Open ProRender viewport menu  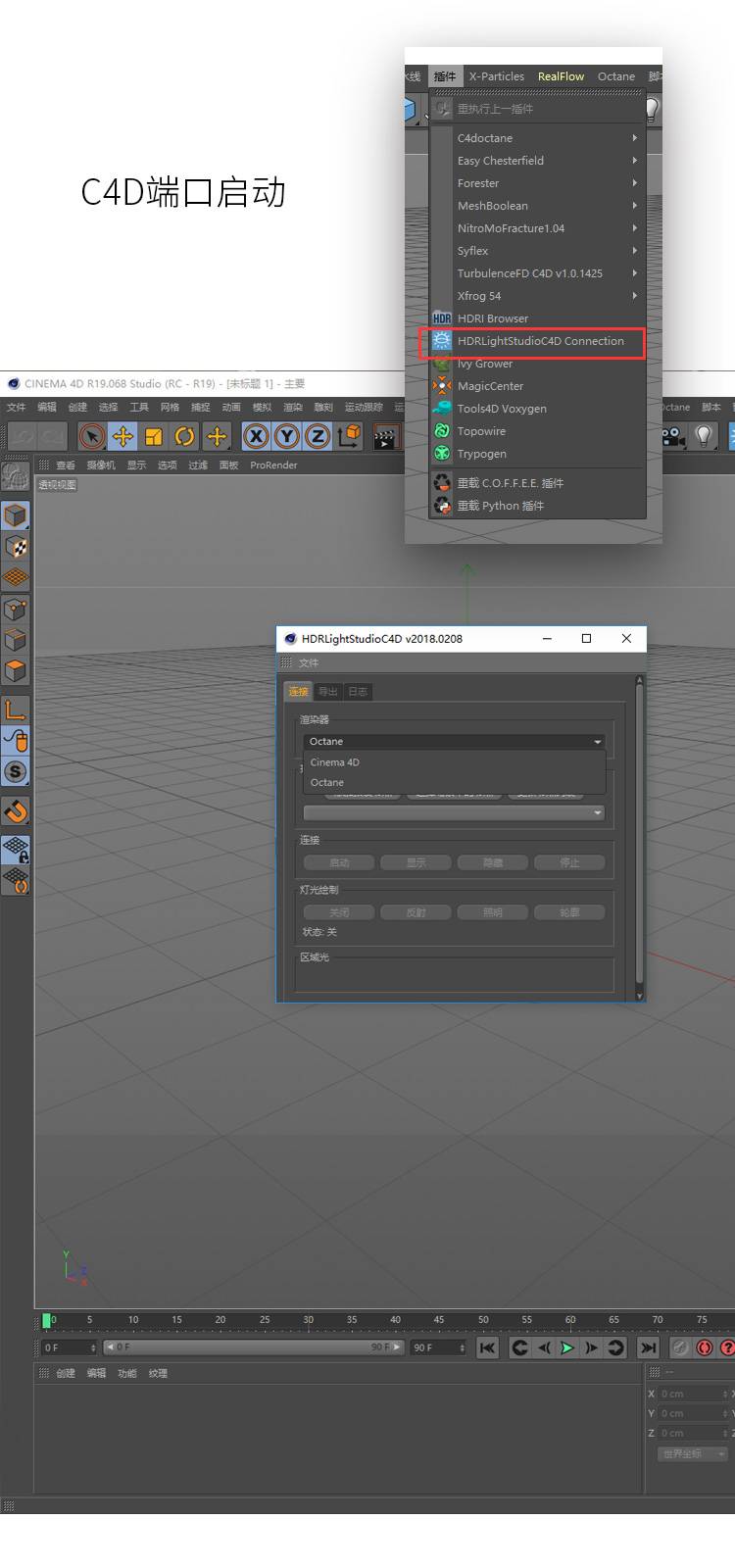(273, 465)
